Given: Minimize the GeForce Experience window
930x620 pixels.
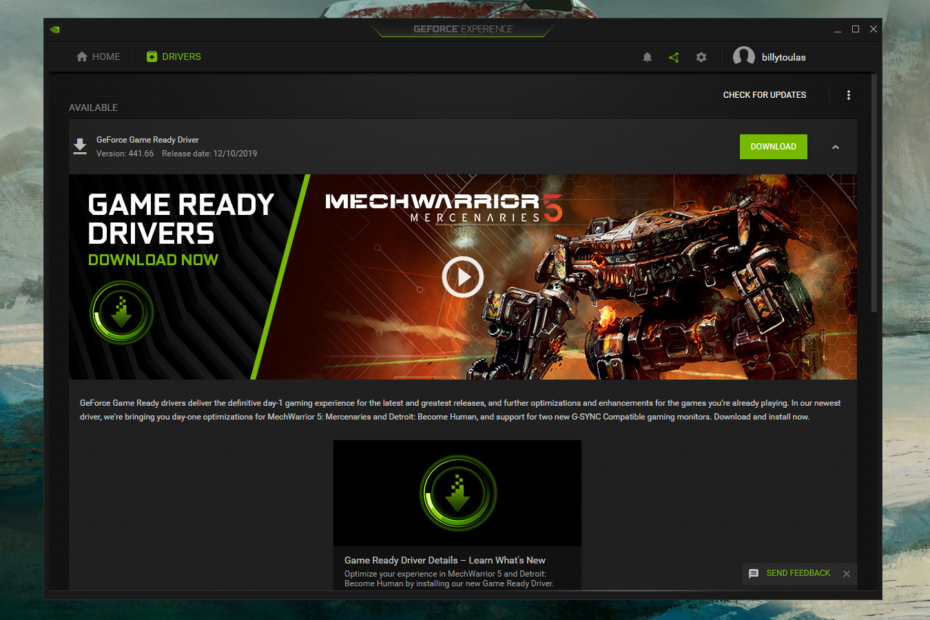Looking at the screenshot, I should tap(837, 30).
